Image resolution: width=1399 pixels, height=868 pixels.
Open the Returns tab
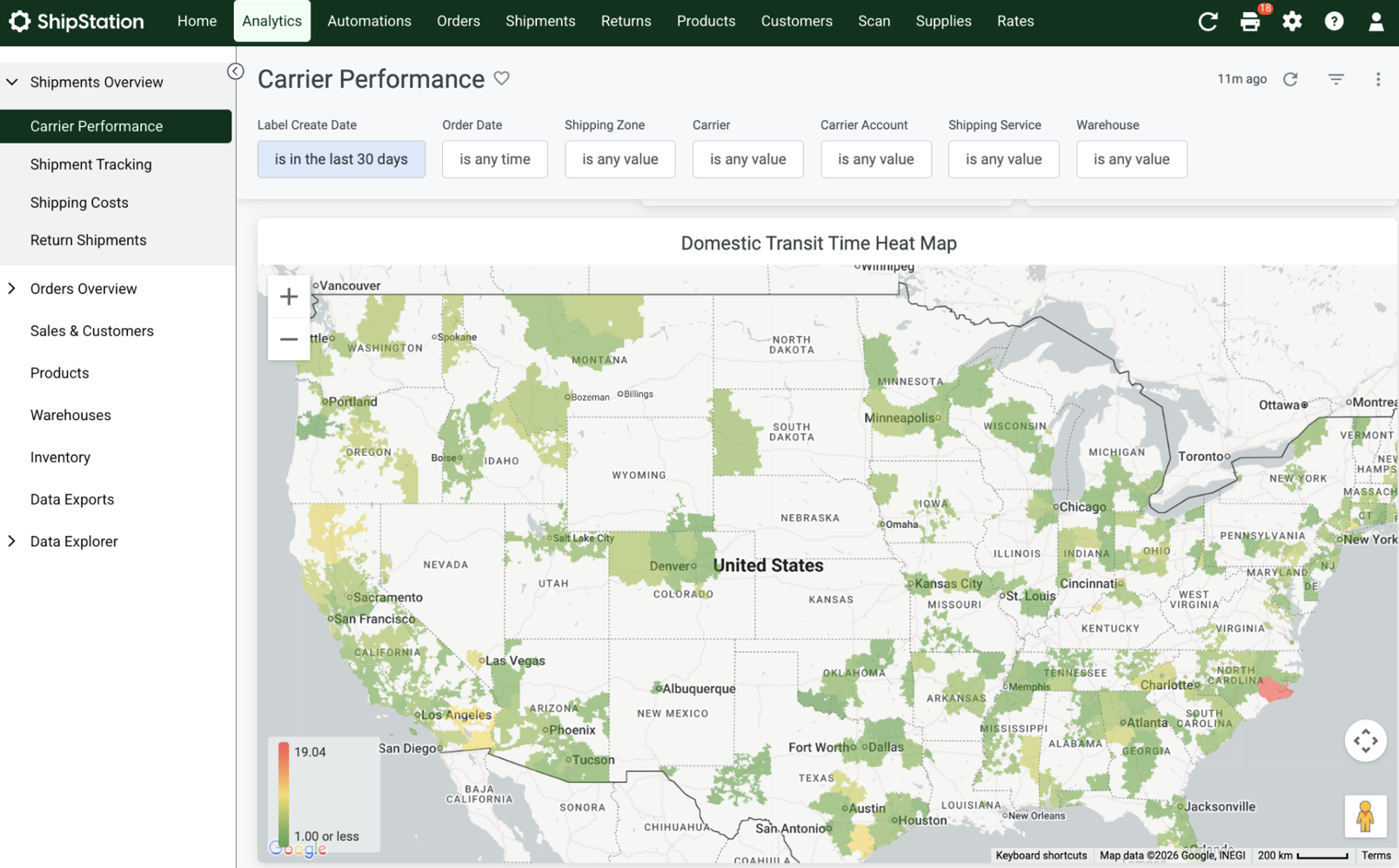click(626, 21)
